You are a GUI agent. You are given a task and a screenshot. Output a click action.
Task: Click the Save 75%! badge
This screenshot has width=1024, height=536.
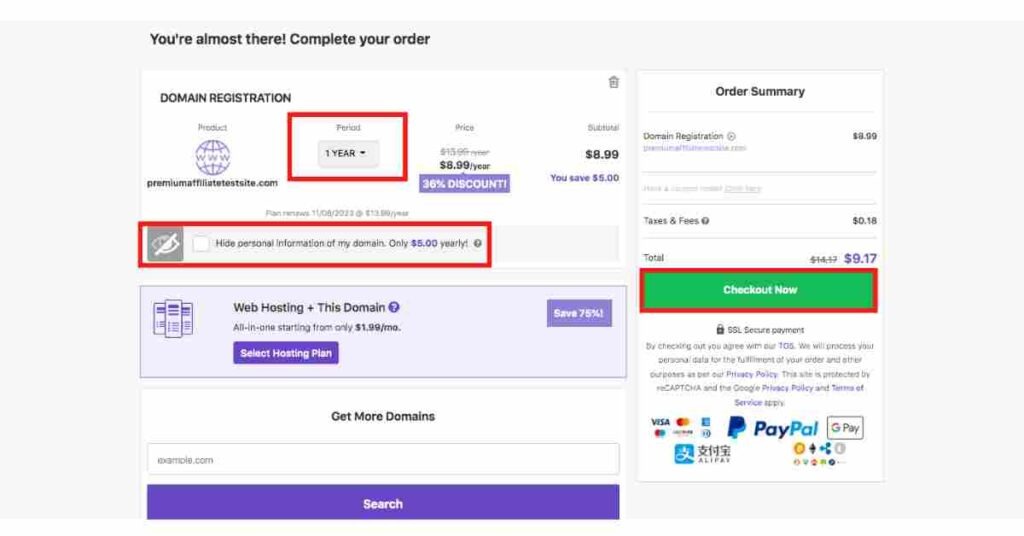(x=579, y=313)
